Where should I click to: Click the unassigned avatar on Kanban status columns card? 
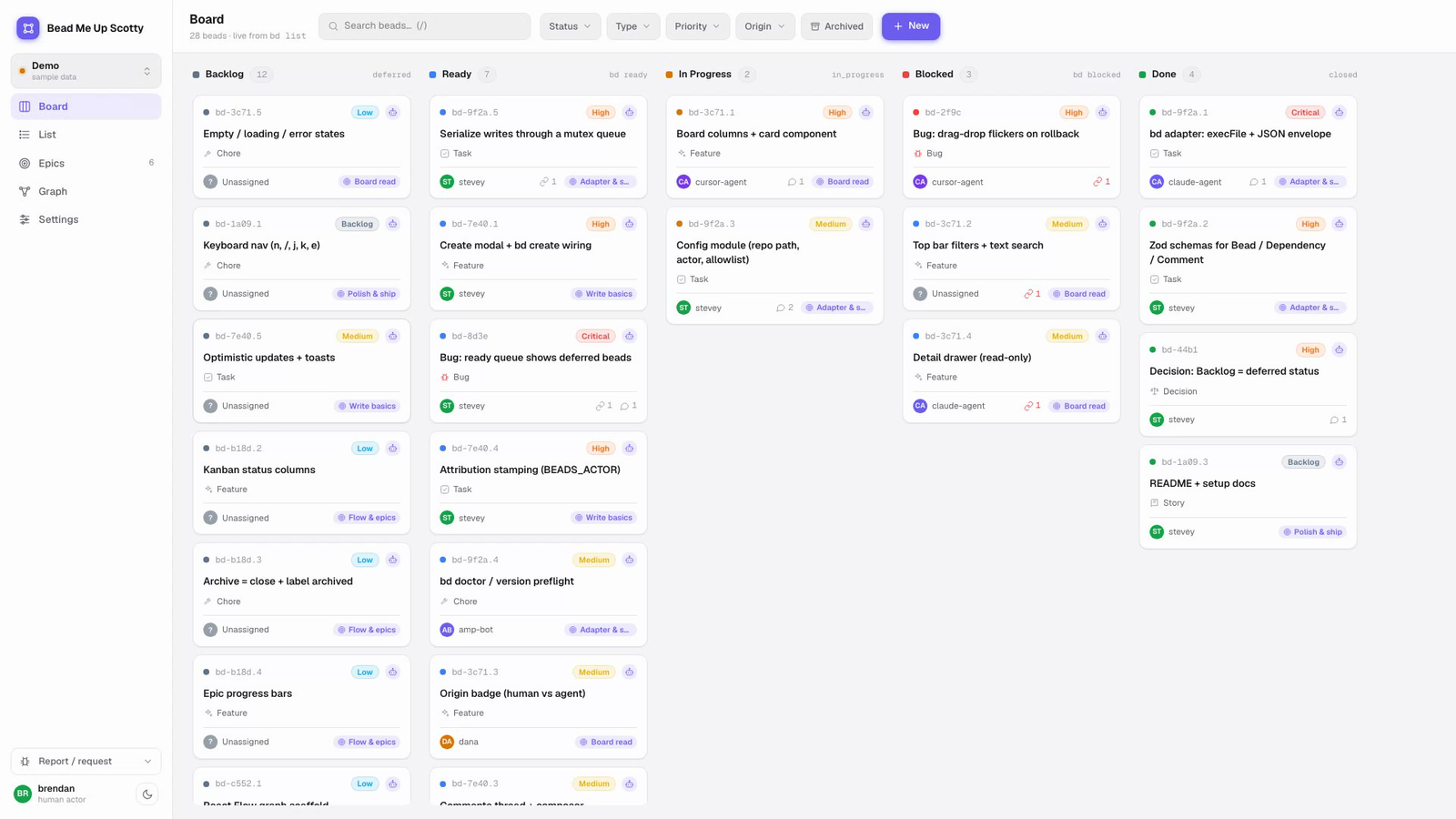pyautogui.click(x=210, y=518)
